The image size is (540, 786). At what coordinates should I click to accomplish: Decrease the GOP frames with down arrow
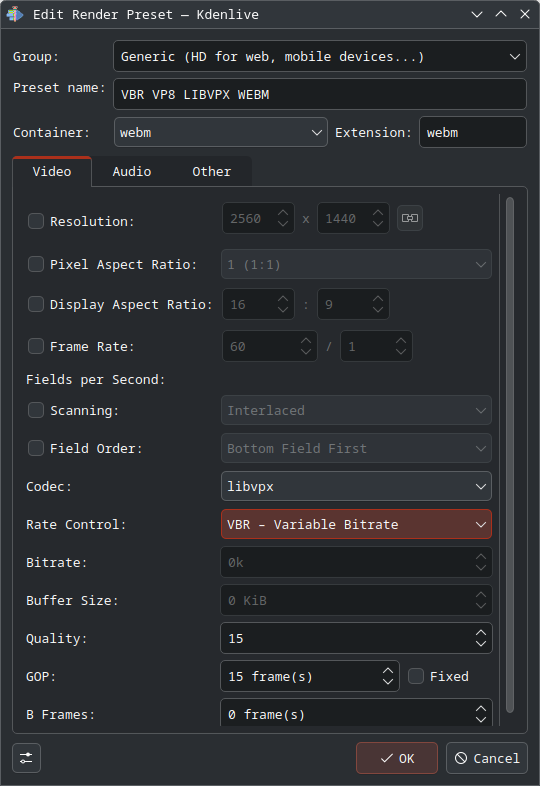click(388, 682)
